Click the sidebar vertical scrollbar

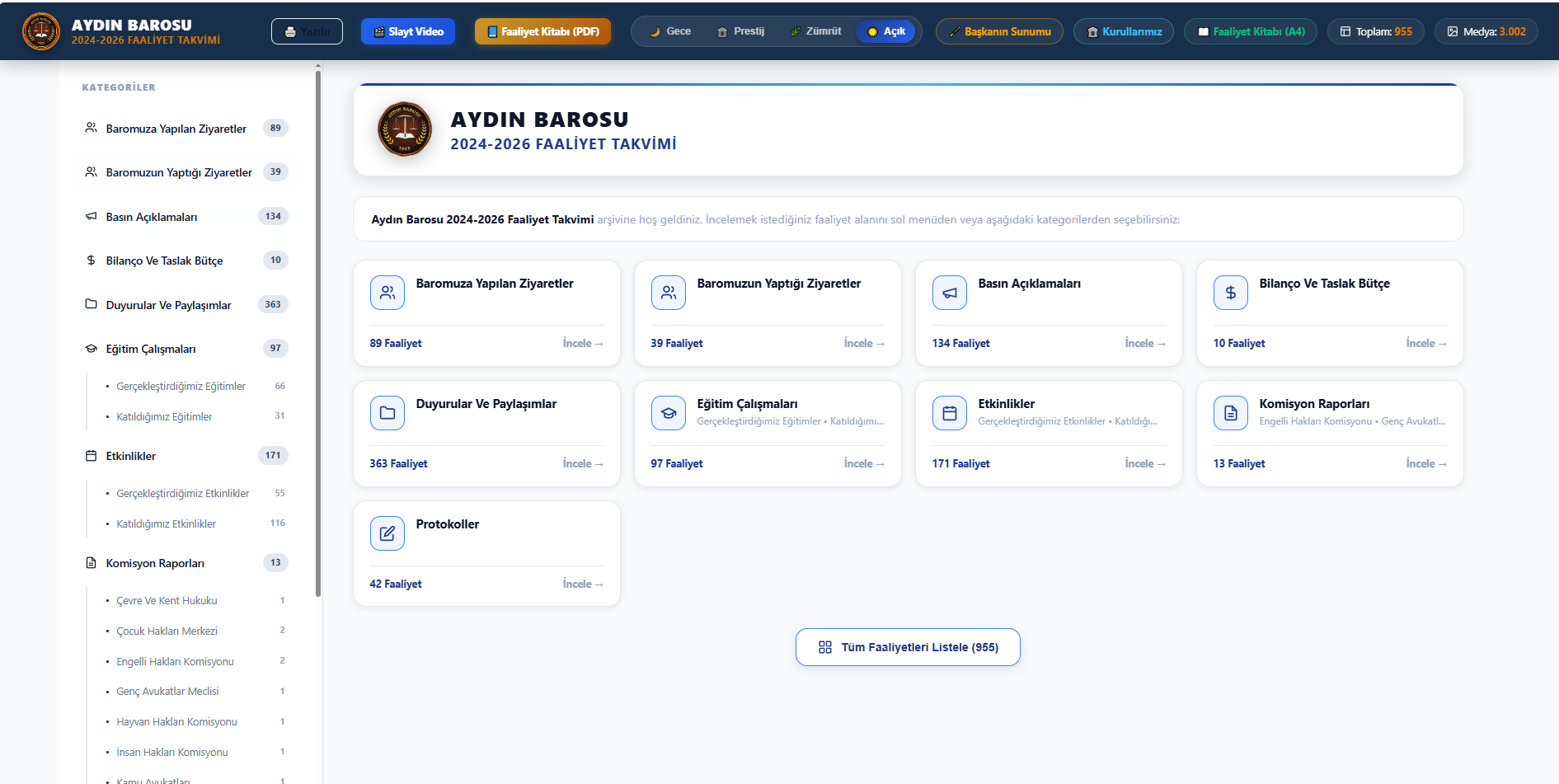pyautogui.click(x=318, y=333)
